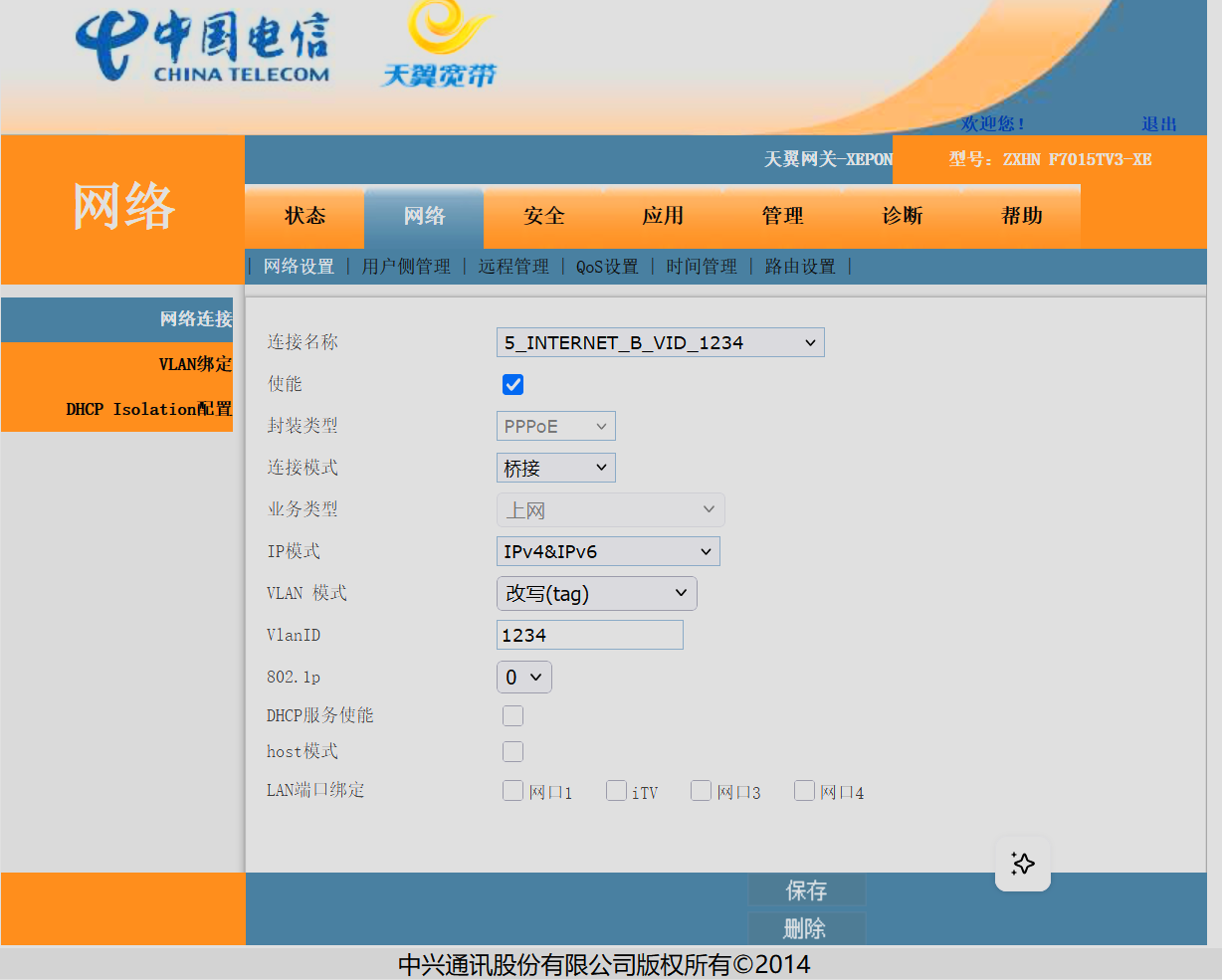This screenshot has width=1222, height=980.
Task: Expand the VLAN 模式 dropdown
Action: (x=596, y=594)
